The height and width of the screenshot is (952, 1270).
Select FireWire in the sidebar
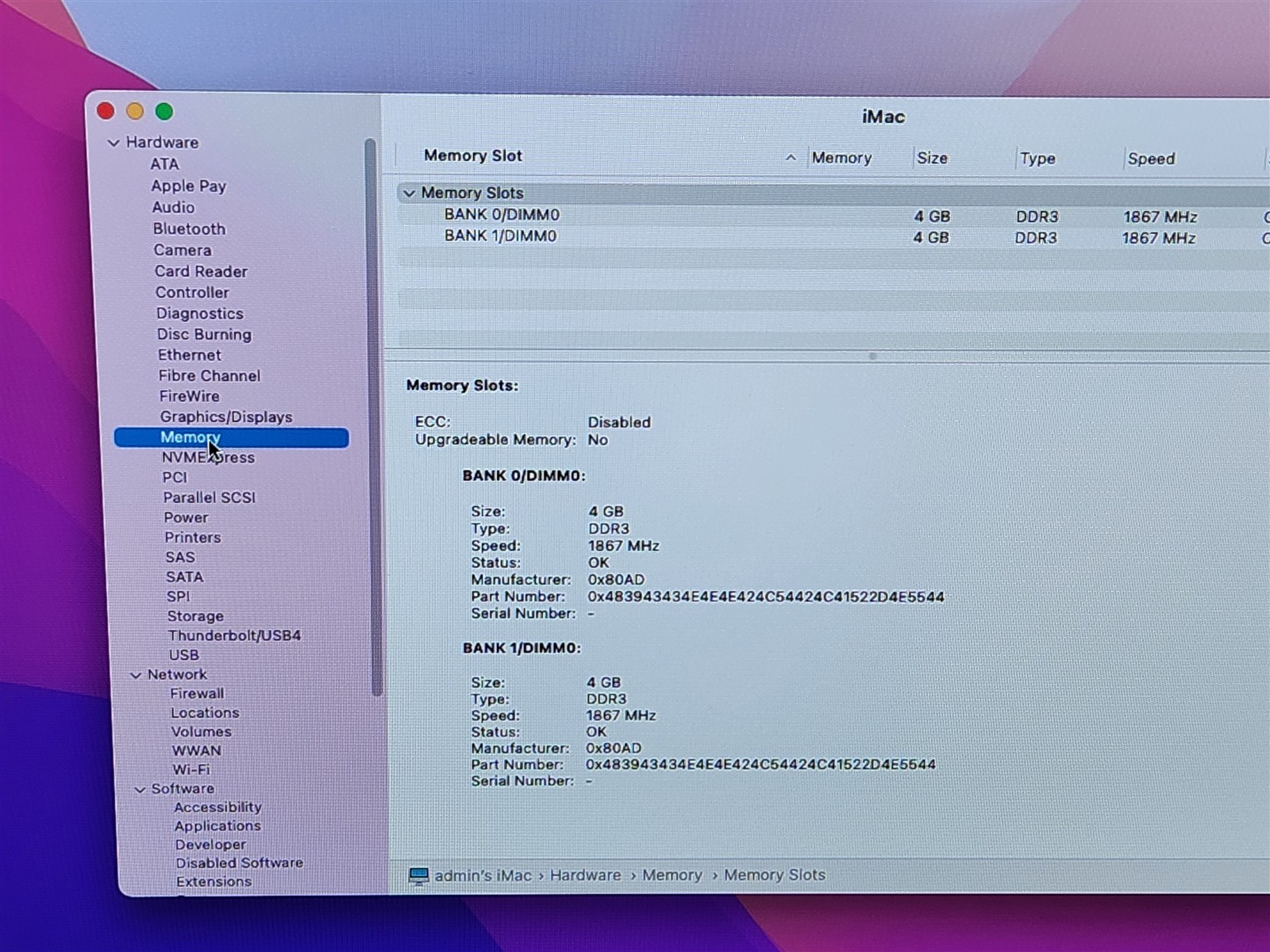(x=189, y=396)
